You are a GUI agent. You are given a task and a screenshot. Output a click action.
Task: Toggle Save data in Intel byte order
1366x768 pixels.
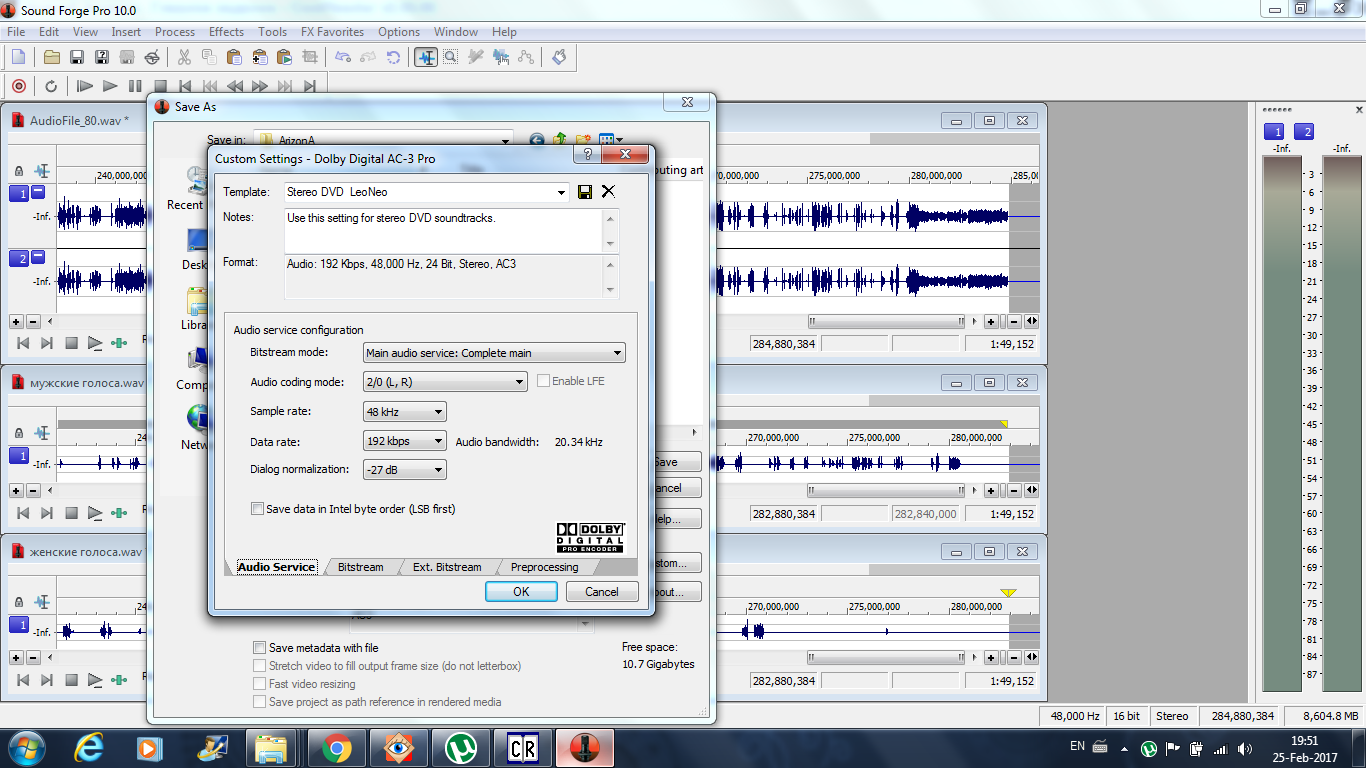[x=258, y=509]
